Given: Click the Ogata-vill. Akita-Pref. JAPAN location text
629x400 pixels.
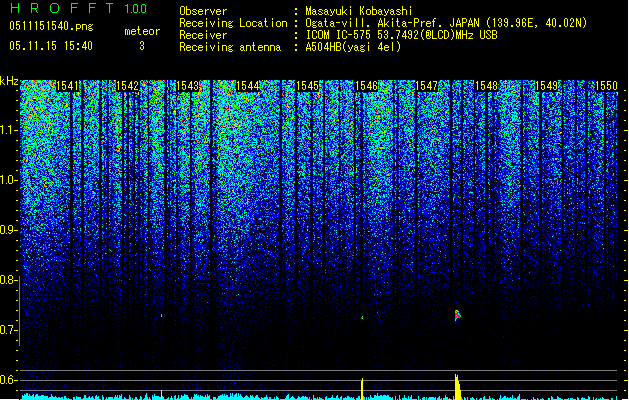Looking at the screenshot, I should pos(446,23).
